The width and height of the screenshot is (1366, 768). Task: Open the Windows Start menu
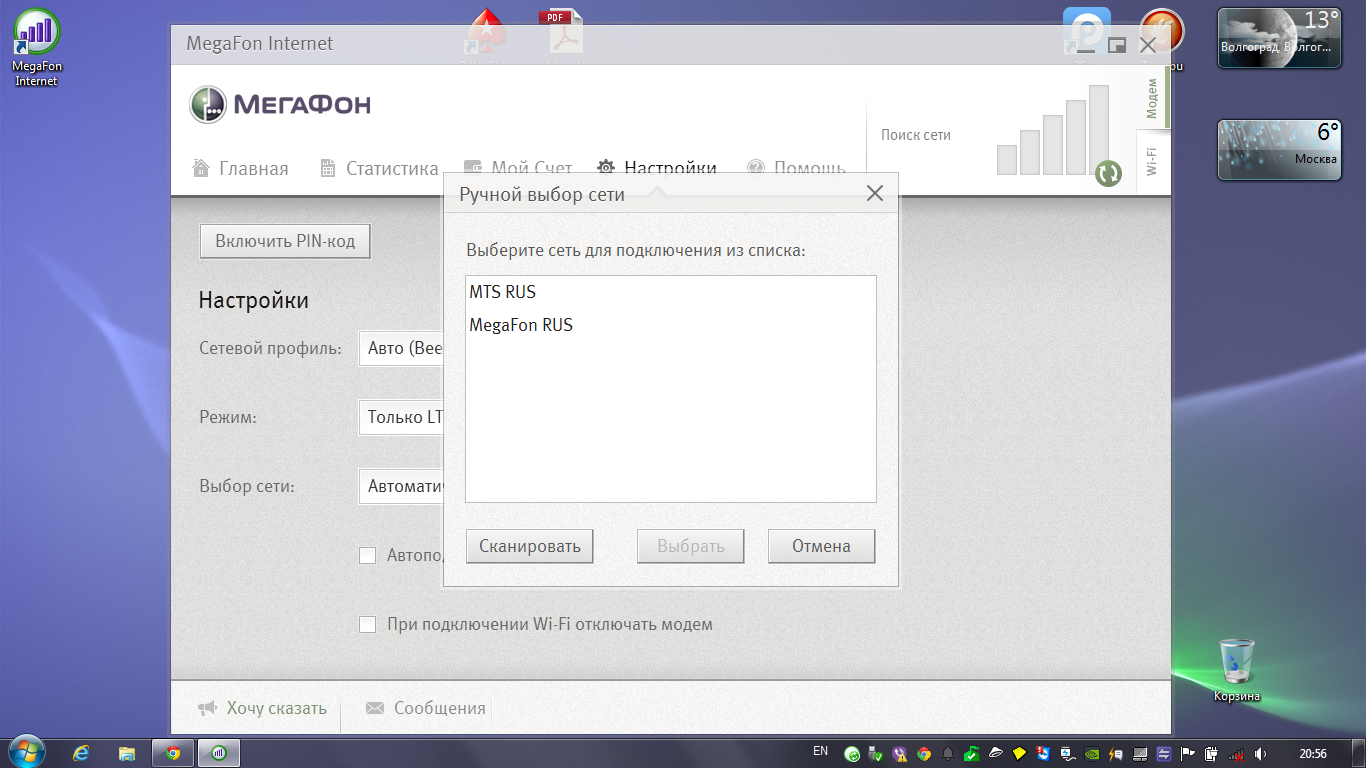tap(25, 752)
